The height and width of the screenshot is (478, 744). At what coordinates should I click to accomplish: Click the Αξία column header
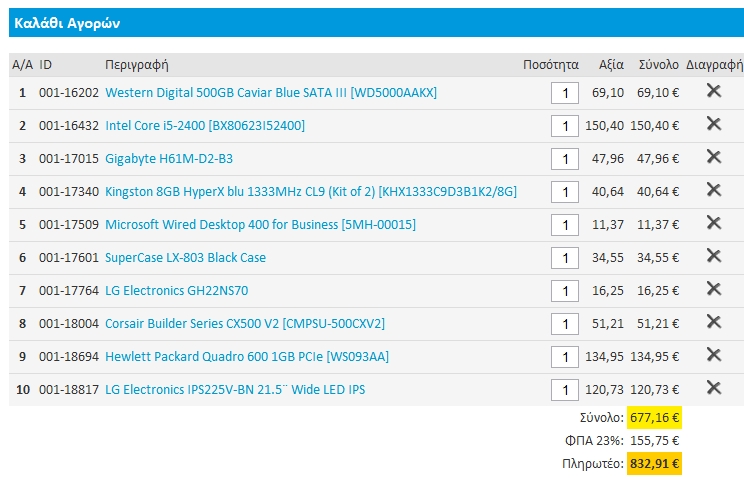(x=611, y=65)
